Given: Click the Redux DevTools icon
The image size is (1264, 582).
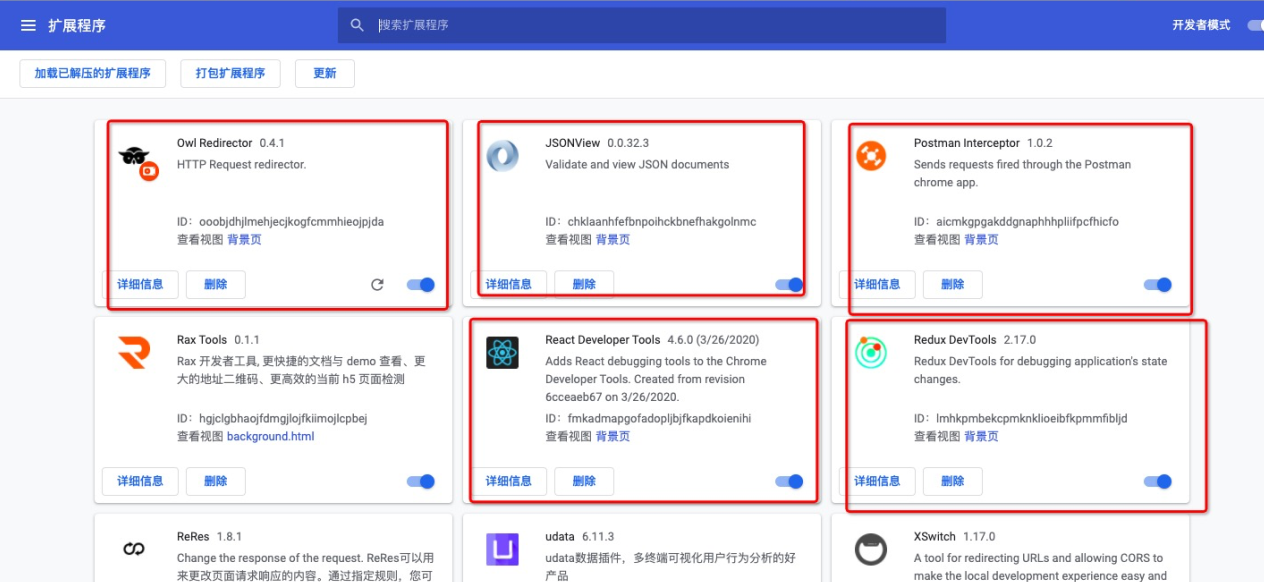Looking at the screenshot, I should pyautogui.click(x=871, y=352).
